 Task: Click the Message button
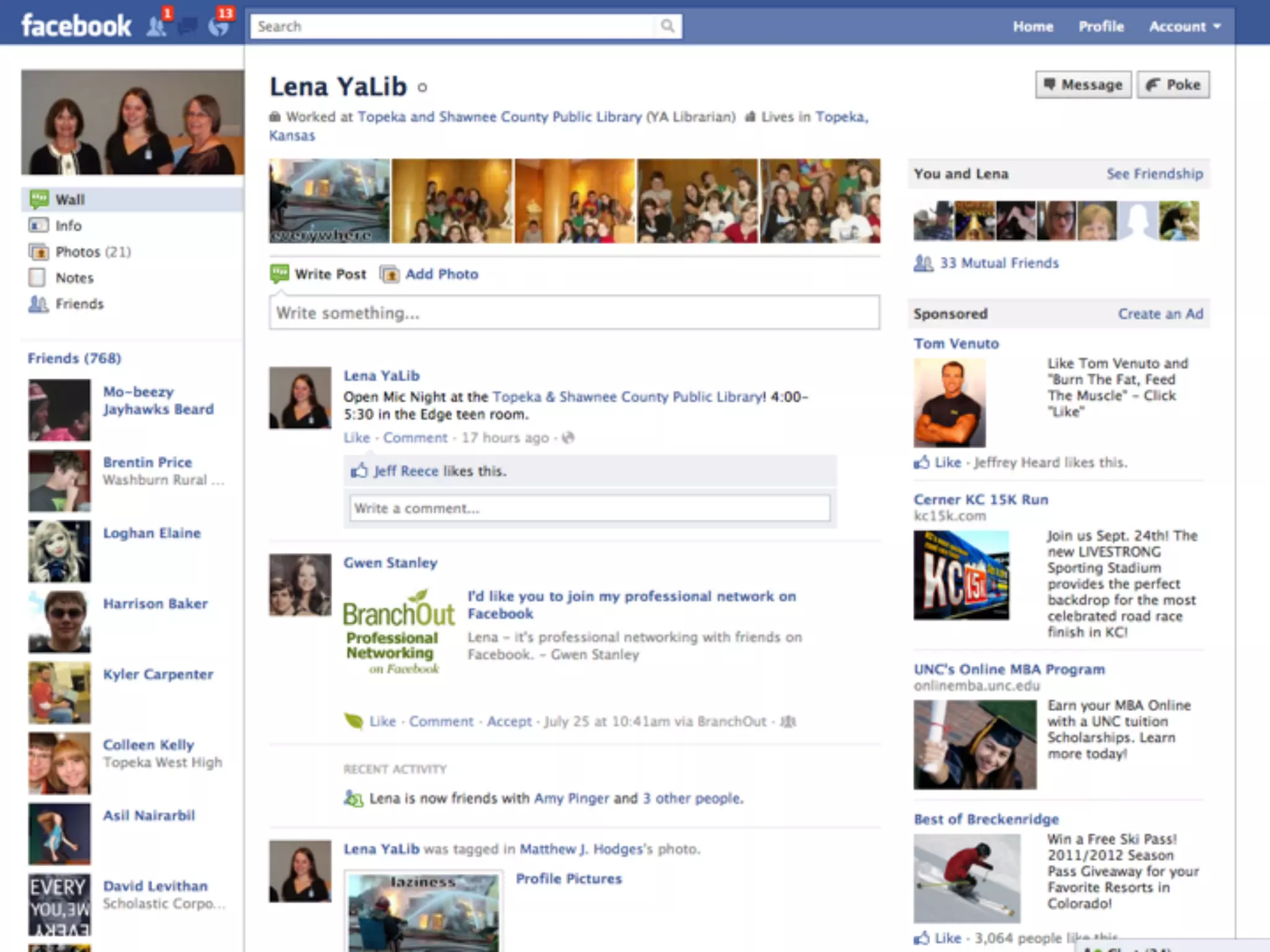1083,85
